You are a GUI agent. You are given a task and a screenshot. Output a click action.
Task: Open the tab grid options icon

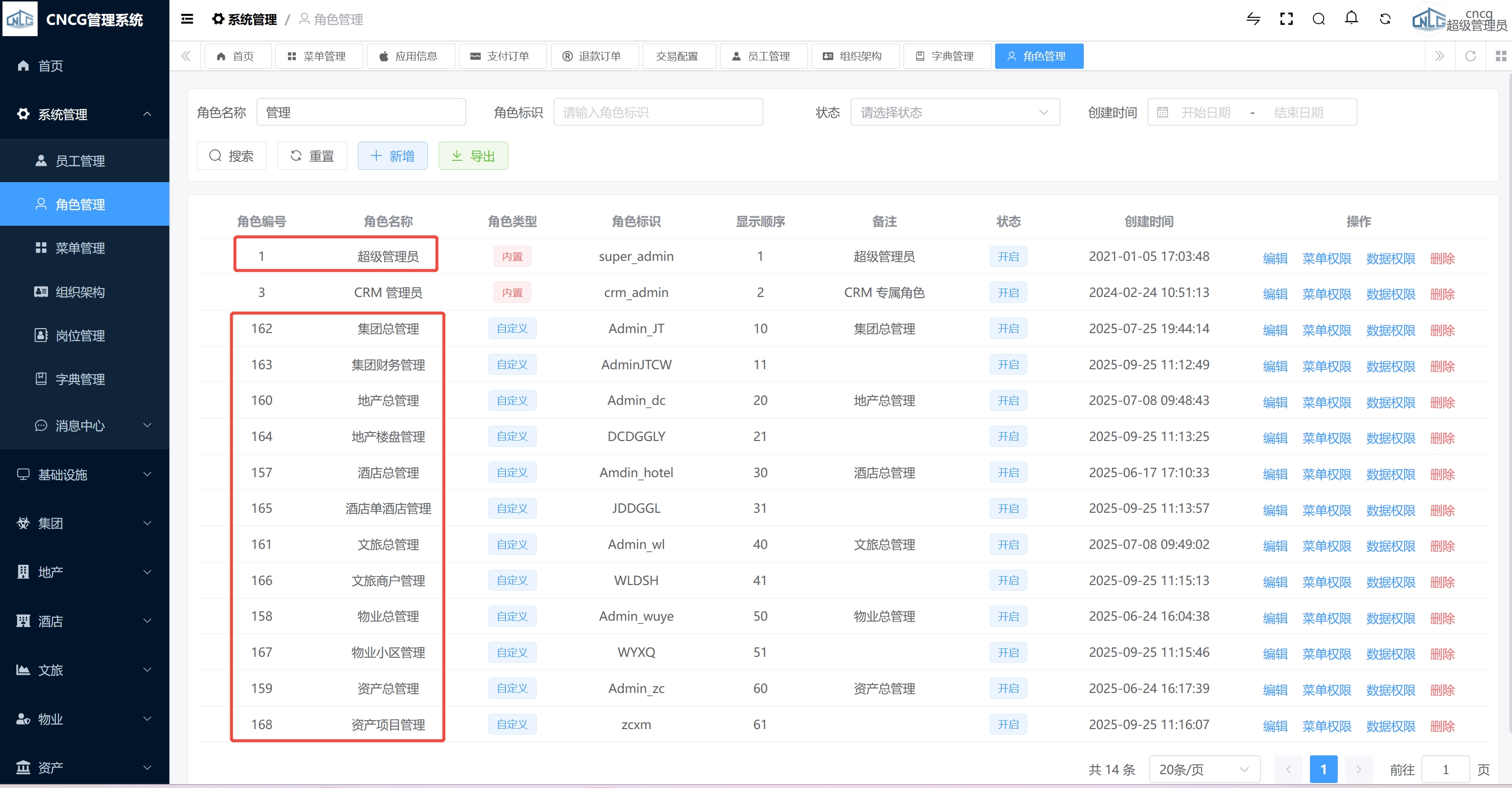point(1500,56)
